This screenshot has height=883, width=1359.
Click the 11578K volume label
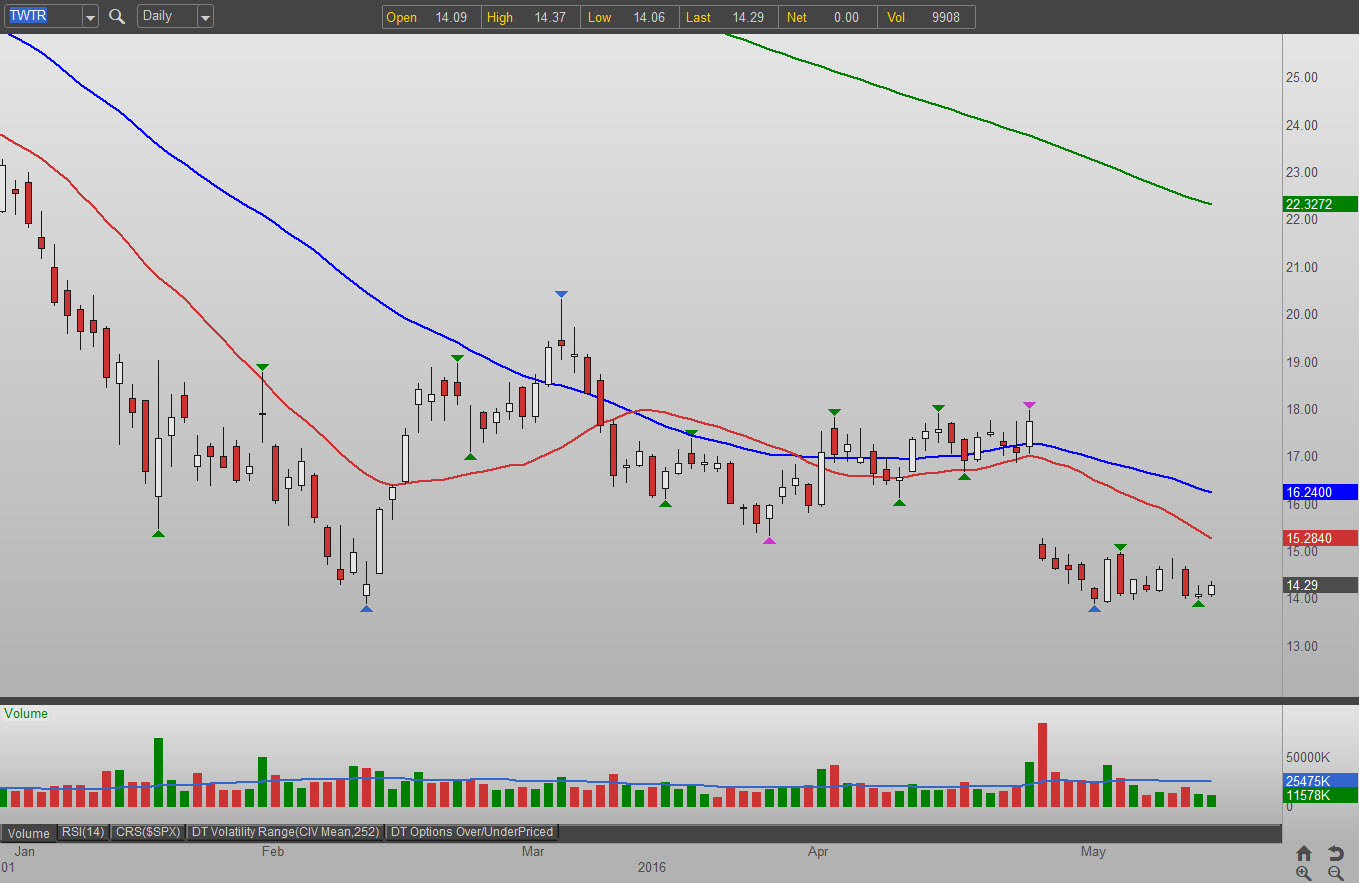[1320, 795]
